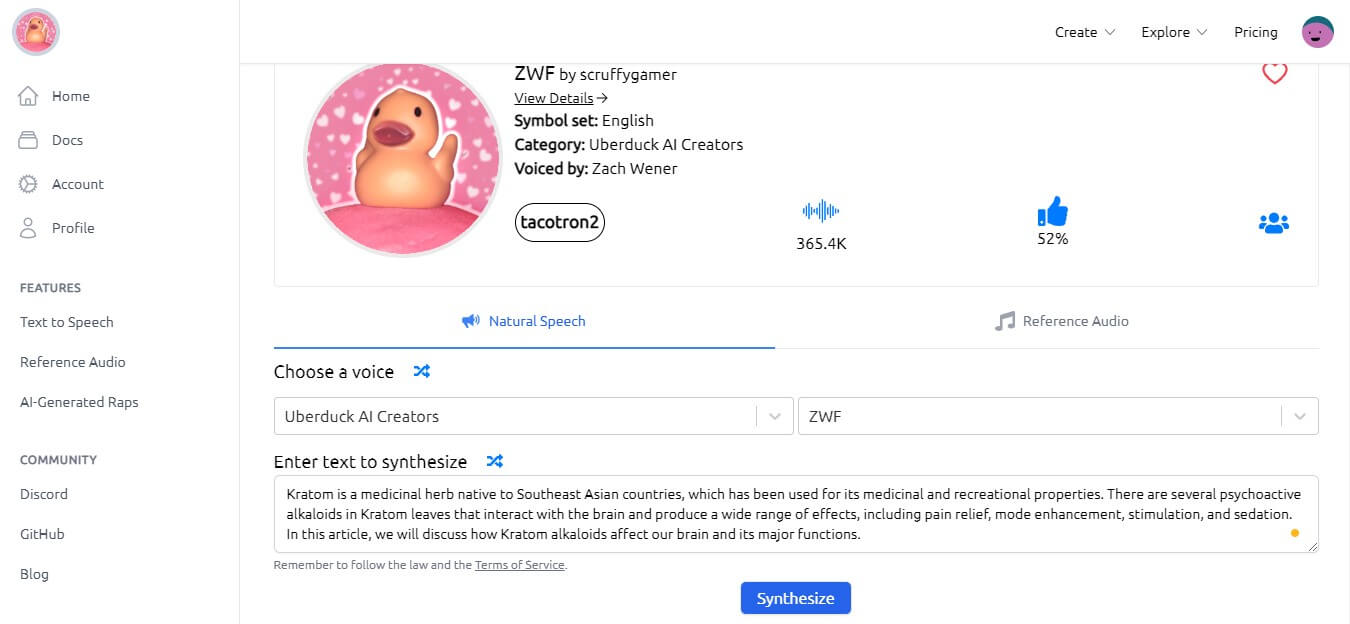The height and width of the screenshot is (624, 1350).
Task: Click the tacotron2 model badge
Action: click(559, 222)
